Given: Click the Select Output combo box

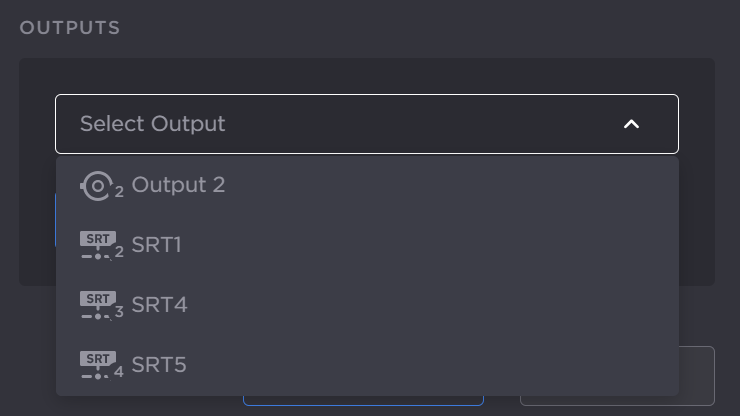Looking at the screenshot, I should coord(366,124).
